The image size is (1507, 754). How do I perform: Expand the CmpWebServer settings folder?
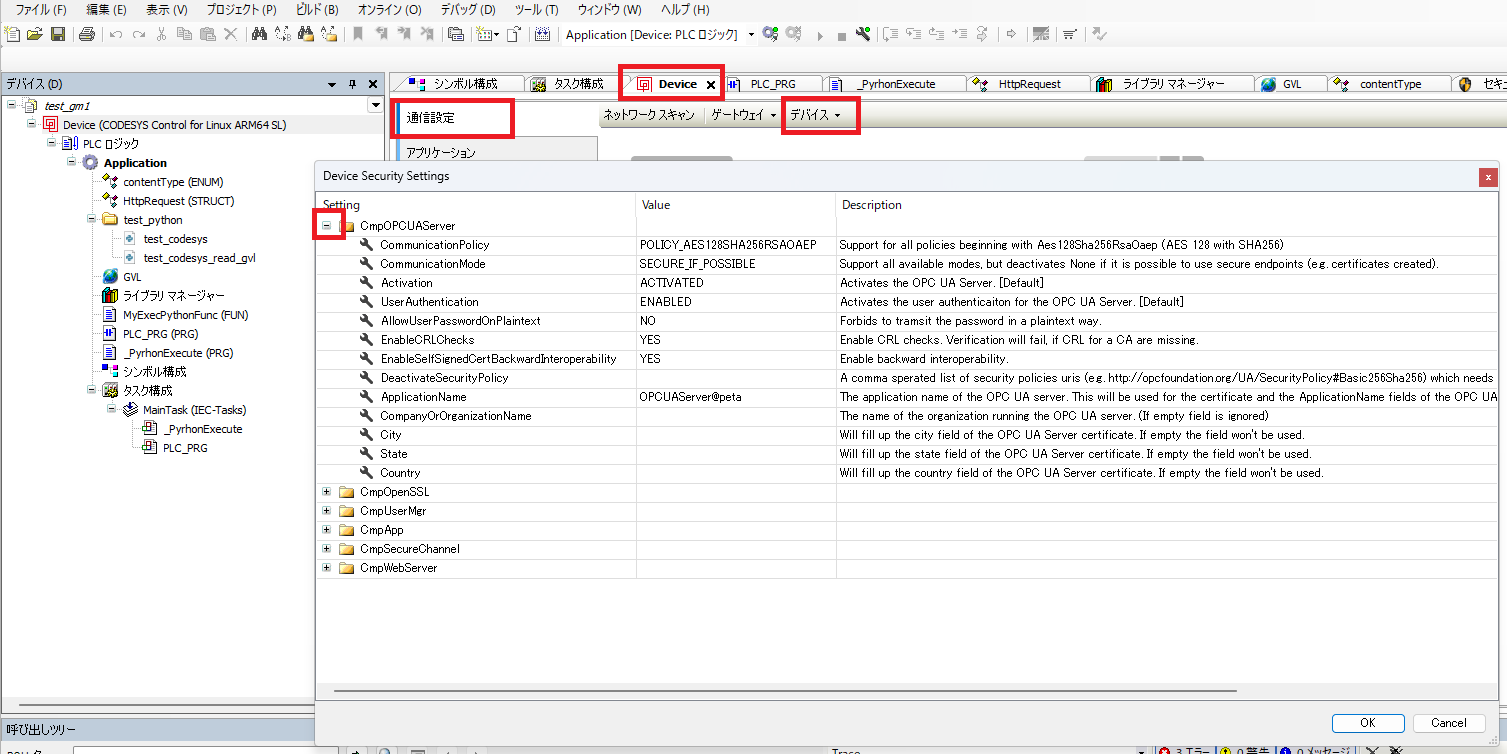[327, 568]
